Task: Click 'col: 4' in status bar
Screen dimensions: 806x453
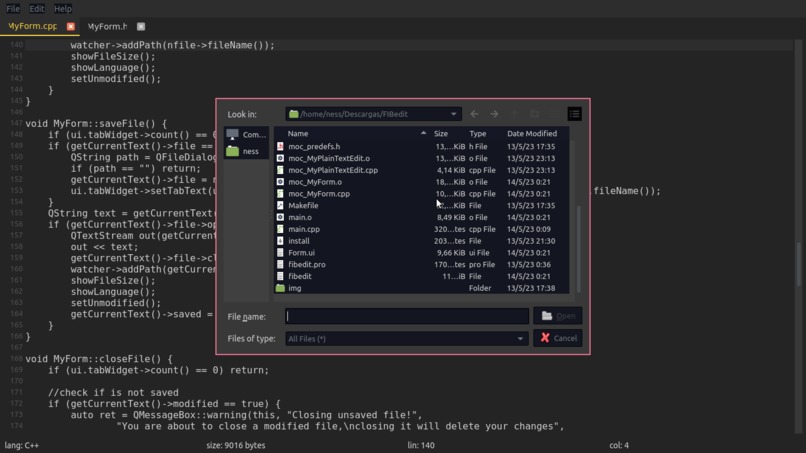Action: coord(619,445)
